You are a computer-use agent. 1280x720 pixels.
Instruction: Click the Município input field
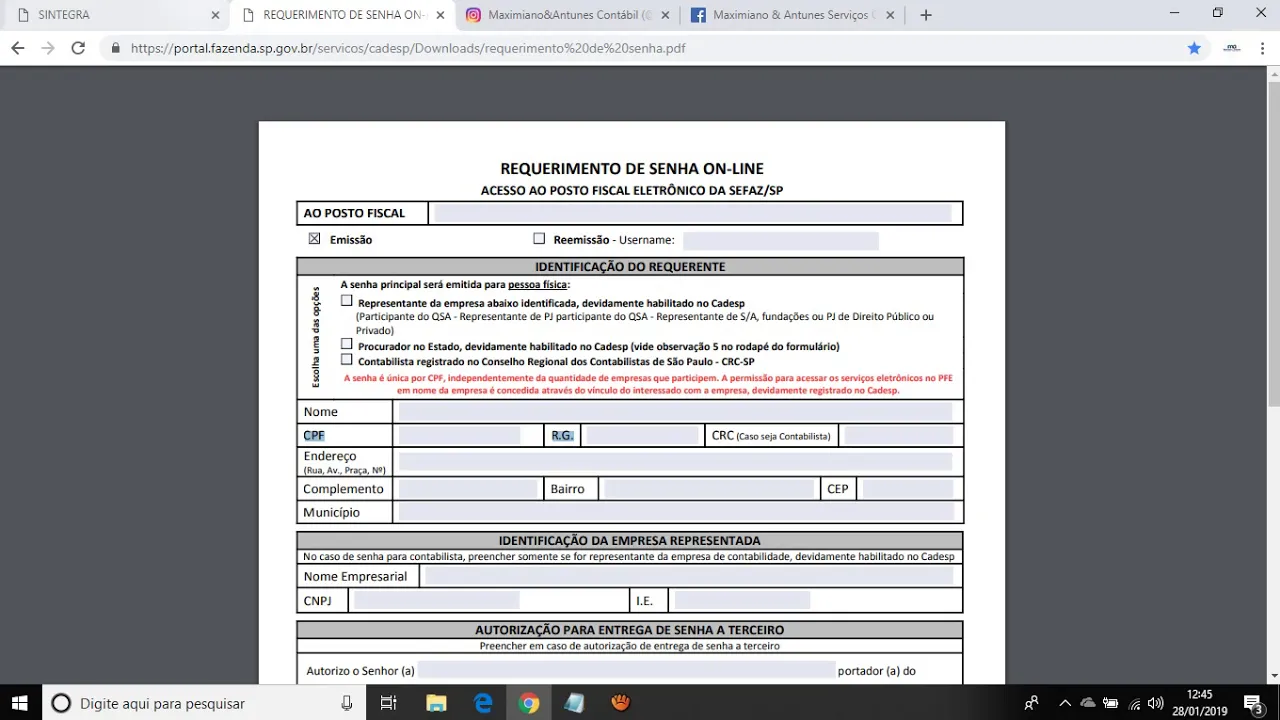coord(675,512)
